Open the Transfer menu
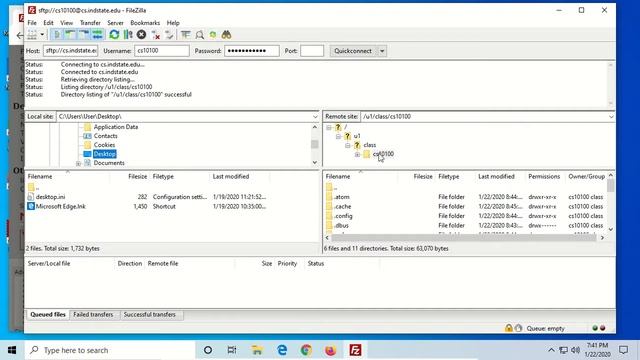Image resolution: width=640 pixels, height=360 pixels. click(x=90, y=23)
